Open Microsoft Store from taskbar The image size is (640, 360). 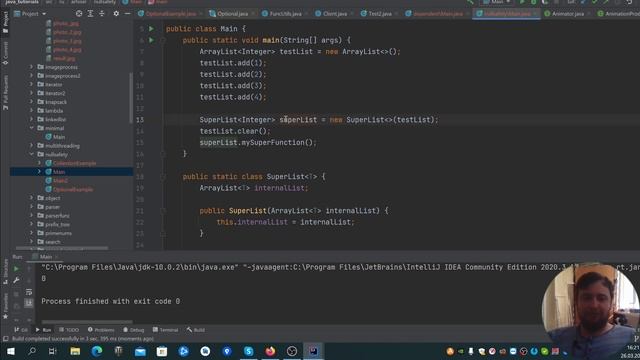point(162,351)
